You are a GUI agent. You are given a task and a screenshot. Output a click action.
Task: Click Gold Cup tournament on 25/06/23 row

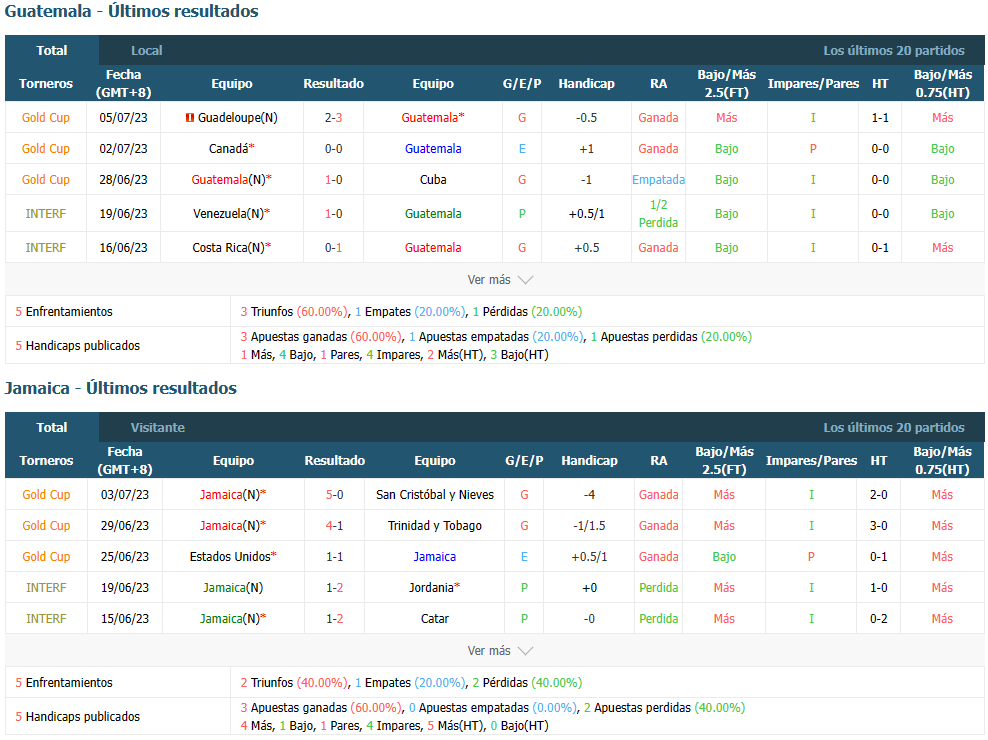click(46, 557)
